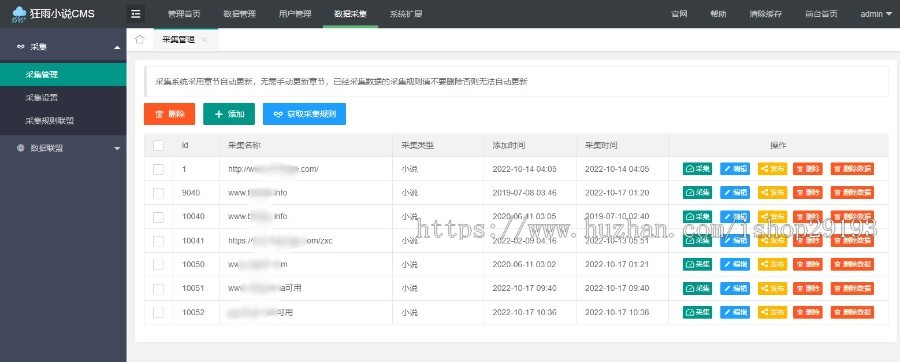Viewport: 900px width, 362px height.
Task: Click 删除数据 button for row id 10052
Action: click(852, 313)
